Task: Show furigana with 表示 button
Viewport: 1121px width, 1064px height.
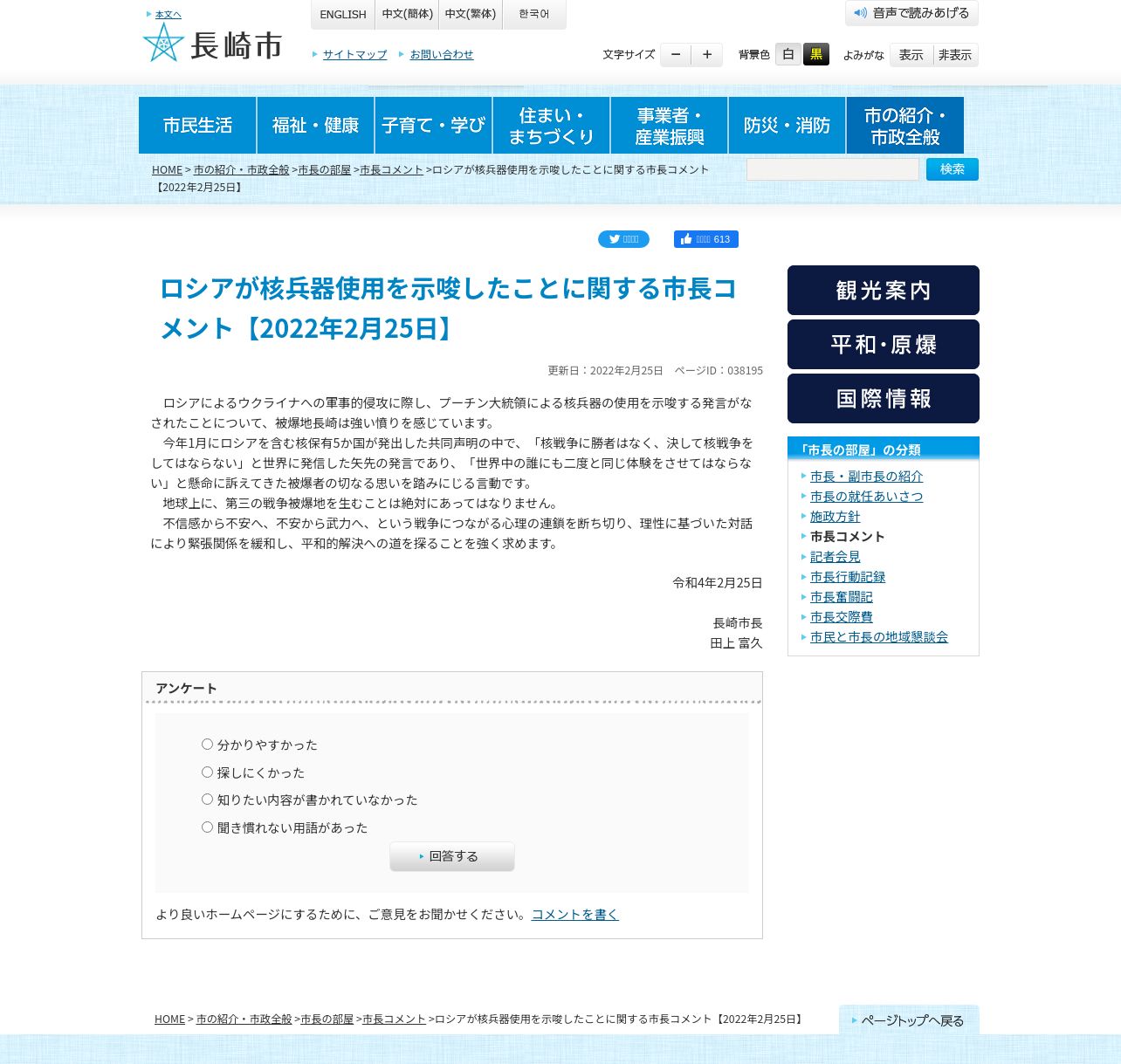Action: [911, 55]
